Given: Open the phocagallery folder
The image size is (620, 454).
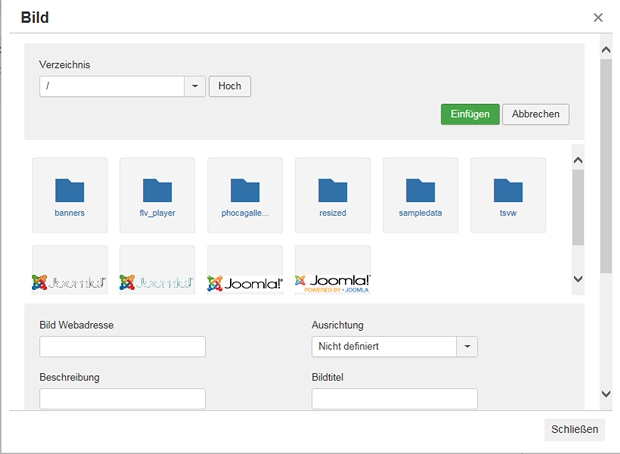Looking at the screenshot, I should click(x=245, y=194).
